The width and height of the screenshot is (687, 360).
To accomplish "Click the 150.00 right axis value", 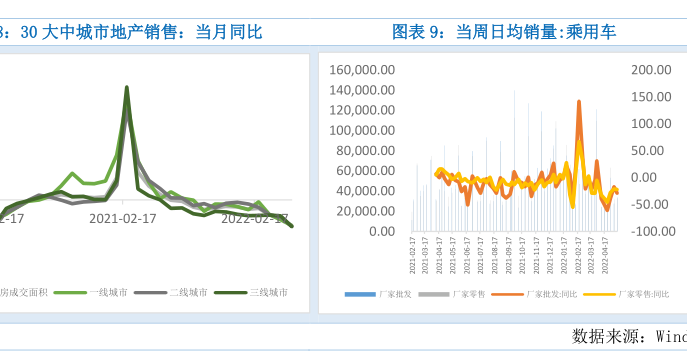I will [x=651, y=96].
